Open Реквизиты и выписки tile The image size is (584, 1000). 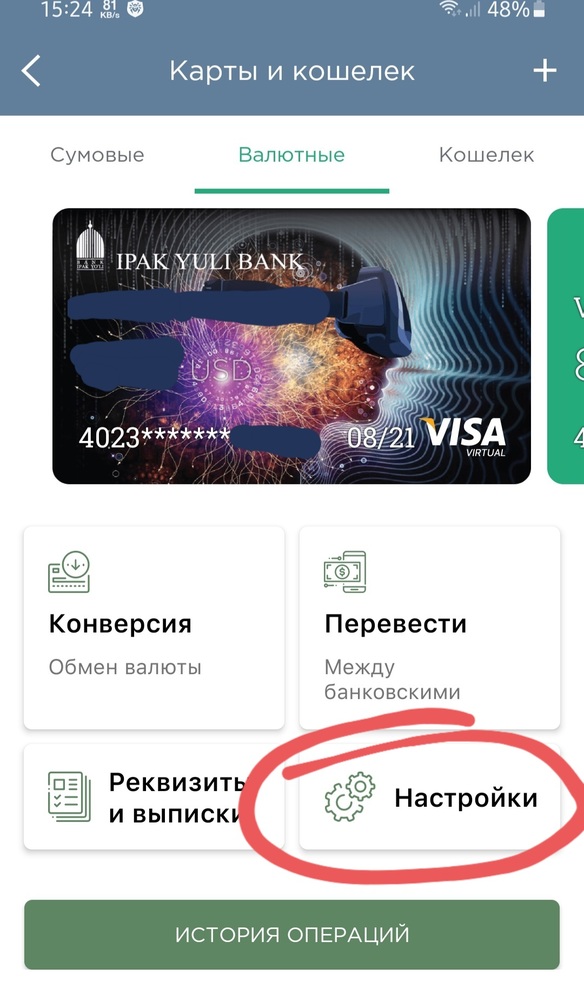[x=154, y=797]
